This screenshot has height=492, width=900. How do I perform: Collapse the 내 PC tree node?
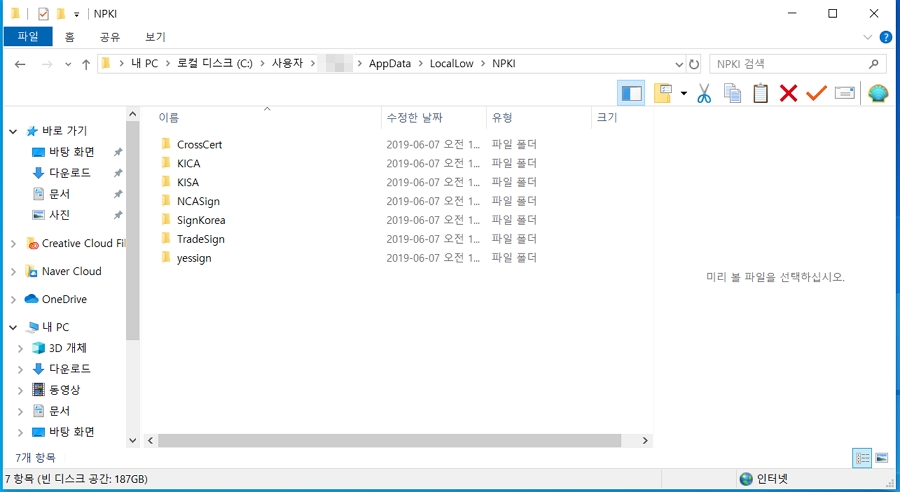point(13,327)
